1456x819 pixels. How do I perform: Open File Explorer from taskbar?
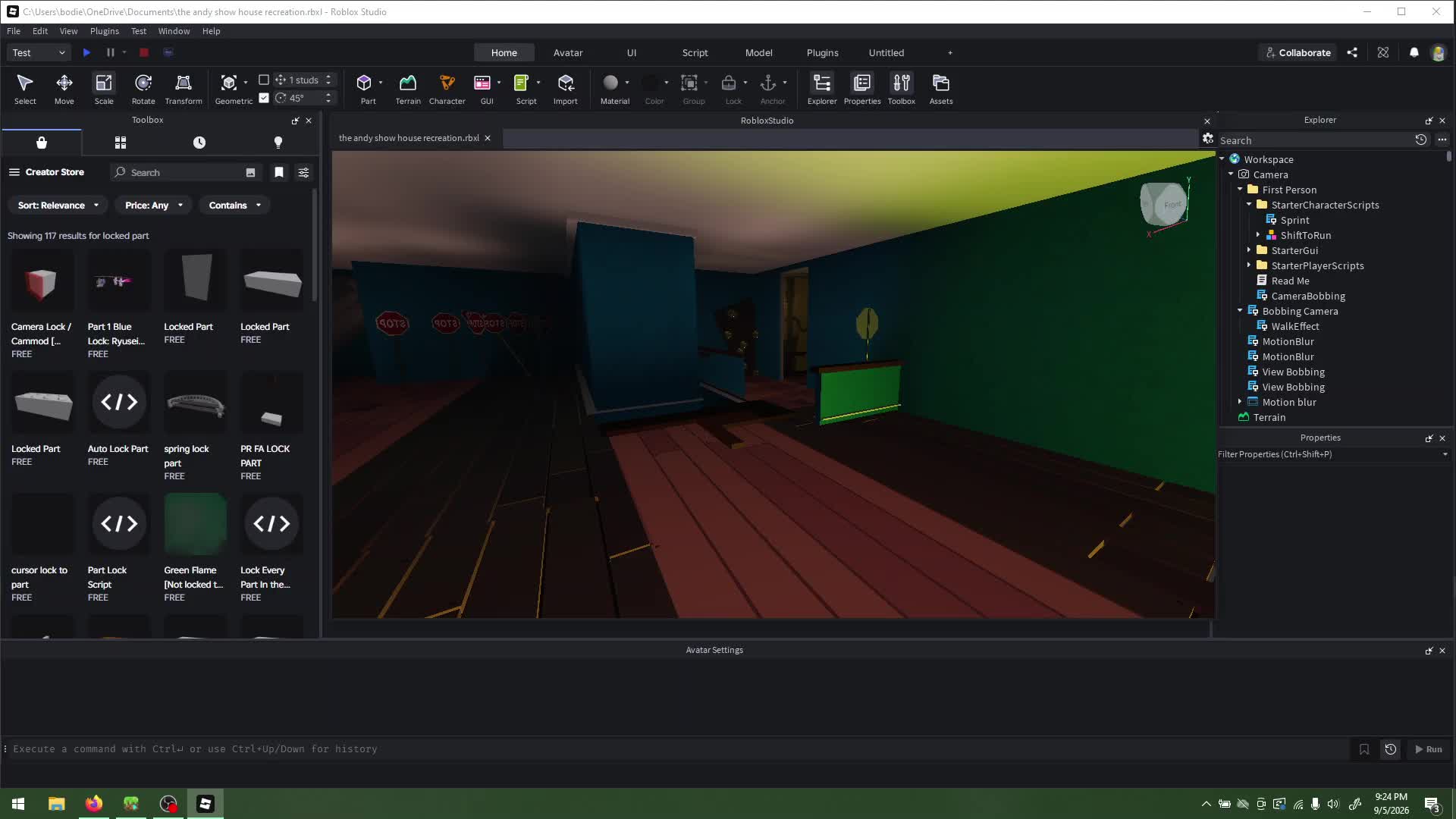click(x=56, y=804)
